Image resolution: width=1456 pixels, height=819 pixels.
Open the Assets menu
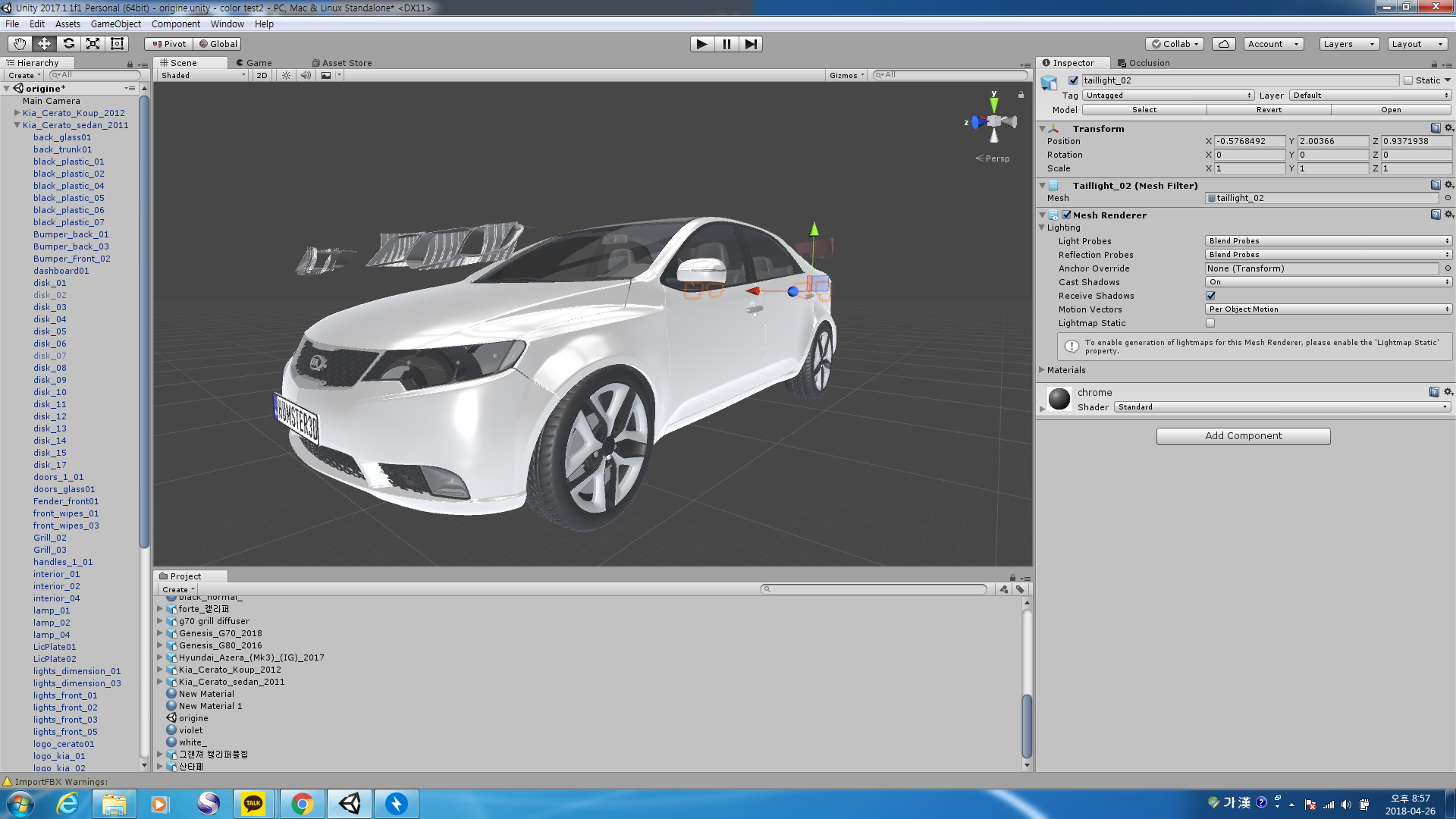[67, 24]
